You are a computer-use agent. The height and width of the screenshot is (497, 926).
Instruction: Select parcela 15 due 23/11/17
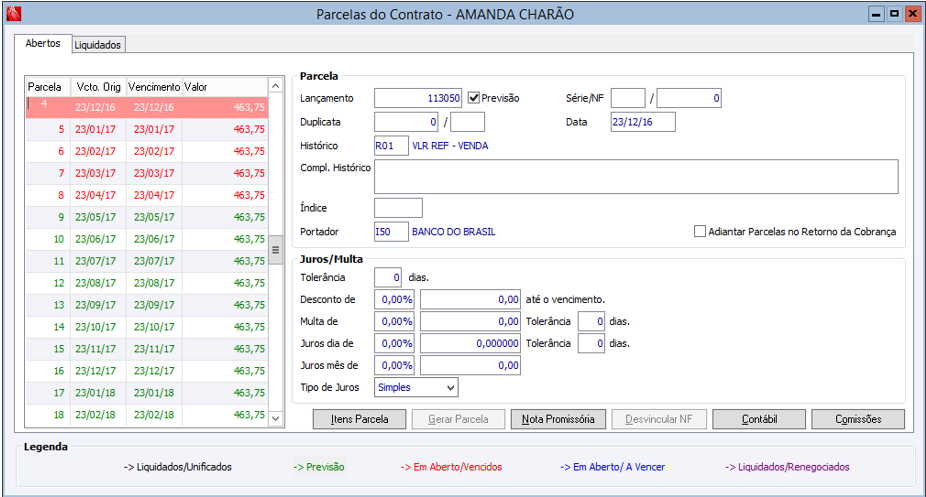pyautogui.click(x=147, y=349)
